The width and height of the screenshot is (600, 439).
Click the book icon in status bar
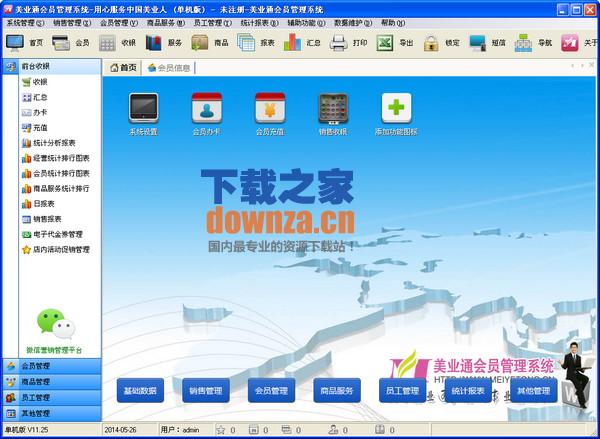click(x=379, y=429)
